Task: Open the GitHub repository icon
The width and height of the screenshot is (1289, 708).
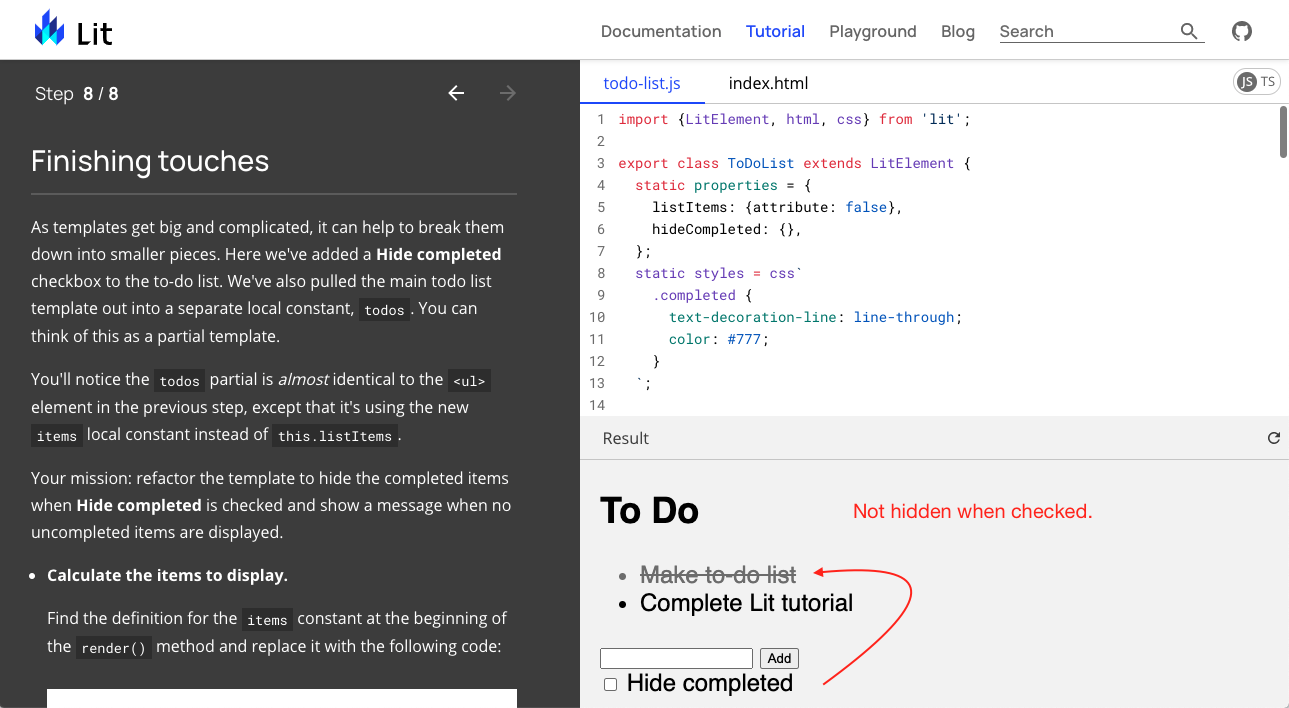Action: click(x=1242, y=31)
